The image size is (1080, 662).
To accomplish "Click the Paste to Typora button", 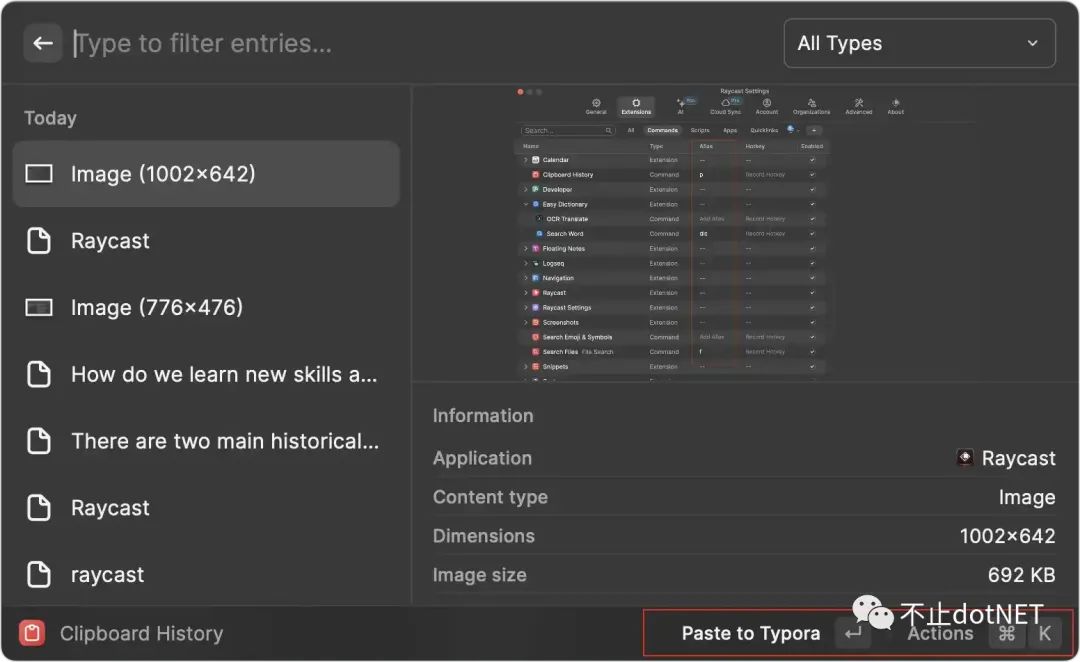I will pyautogui.click(x=751, y=634).
